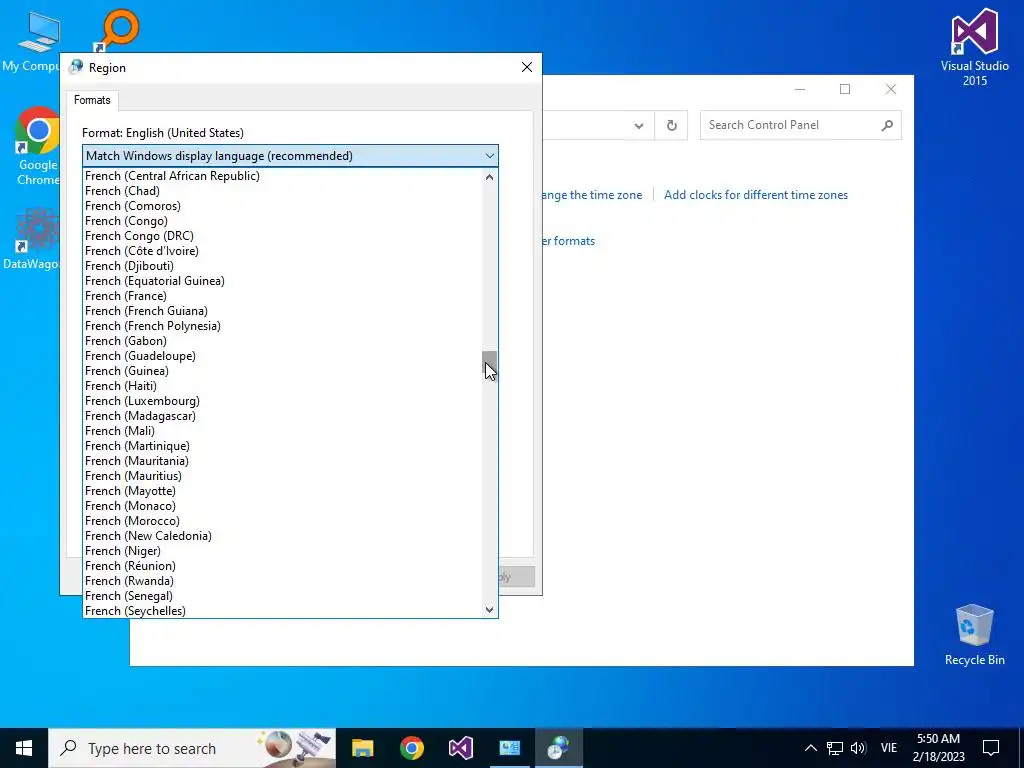The height and width of the screenshot is (768, 1024).
Task: Select French (Comoros)
Action: tap(283, 206)
